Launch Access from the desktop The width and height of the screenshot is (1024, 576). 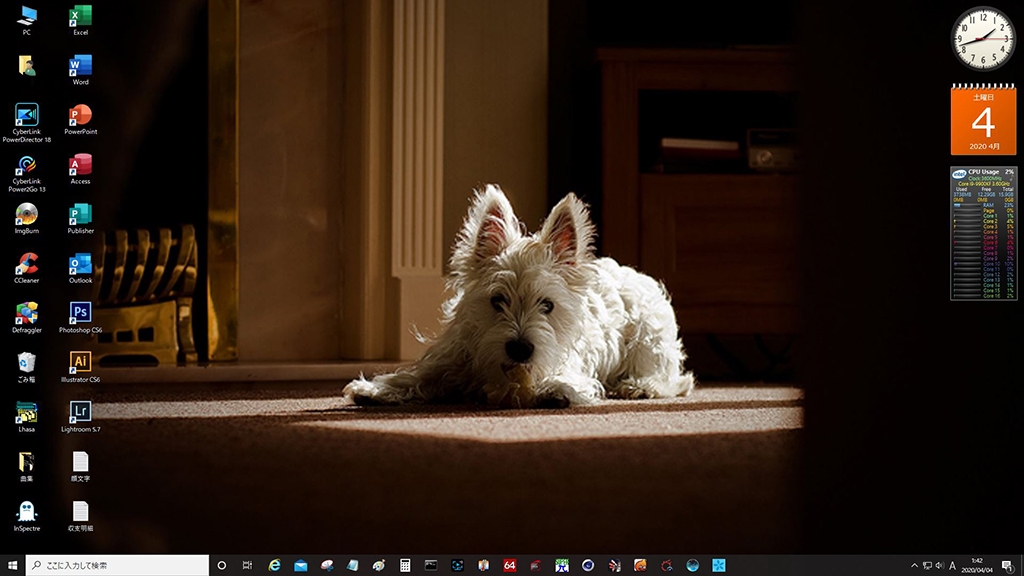80,168
